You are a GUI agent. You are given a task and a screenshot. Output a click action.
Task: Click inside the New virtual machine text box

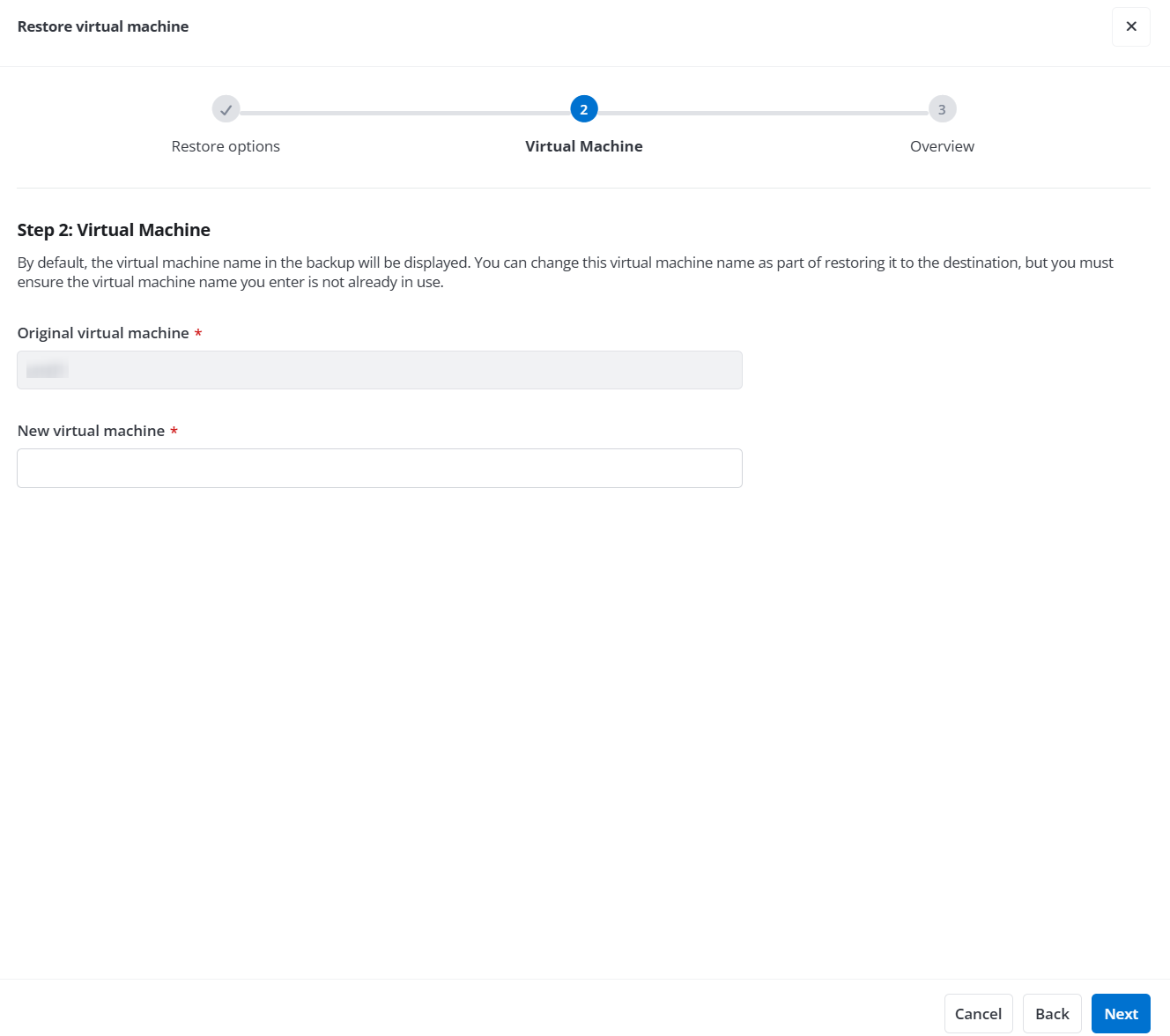379,468
